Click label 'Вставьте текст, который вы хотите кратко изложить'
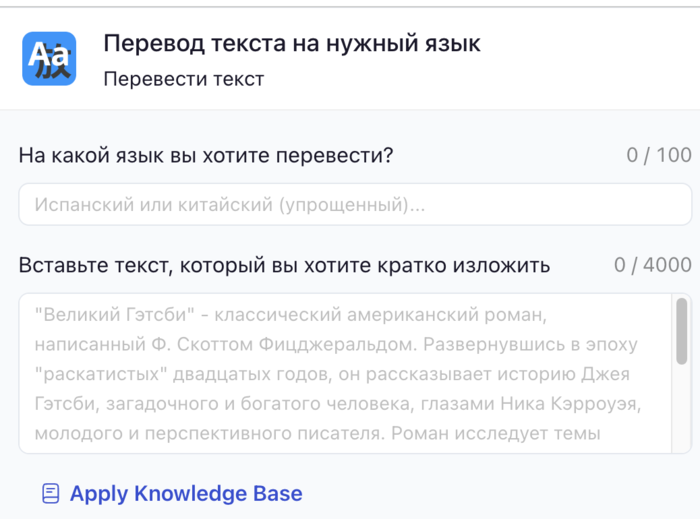The image size is (700, 519). (284, 265)
